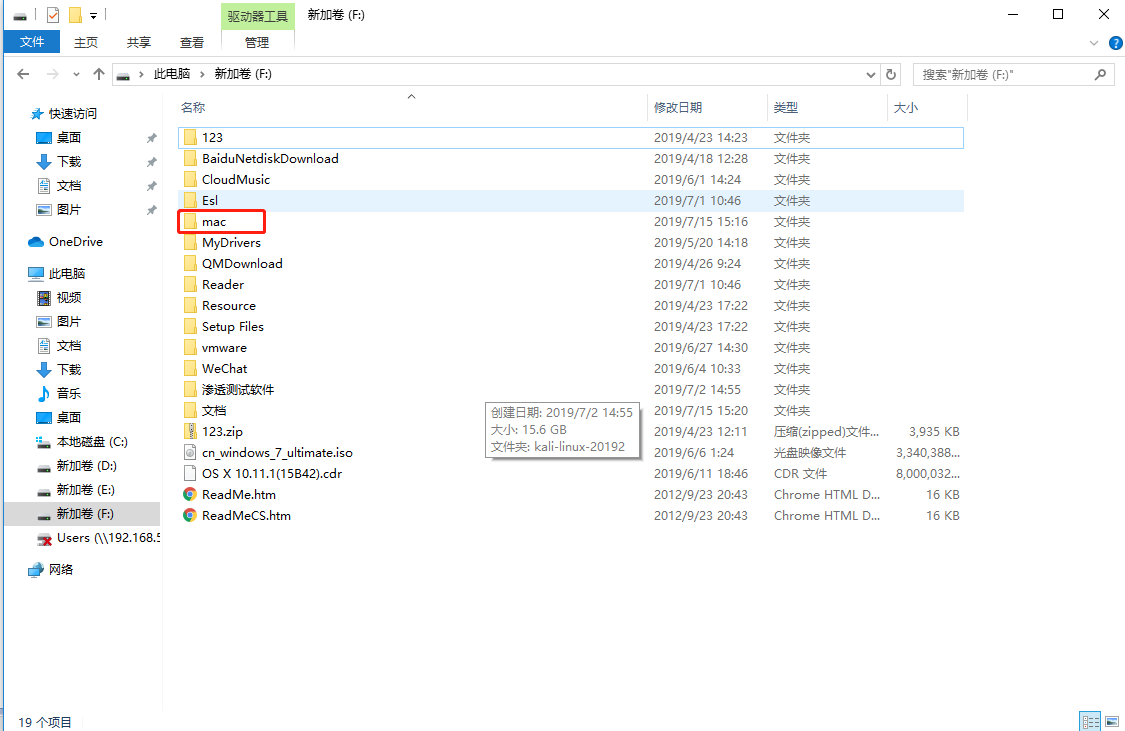1125x731 pixels.
Task: Select the MyDrivers folder icon
Action: [190, 242]
